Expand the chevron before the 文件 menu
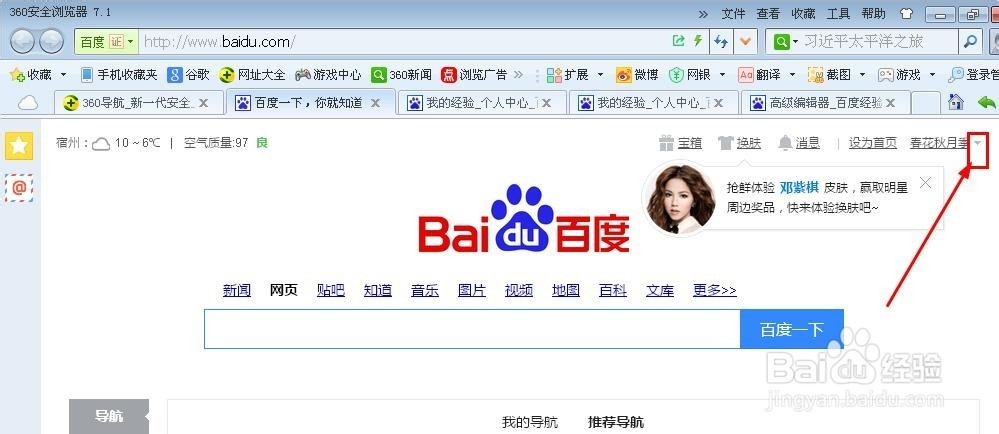 tap(703, 14)
